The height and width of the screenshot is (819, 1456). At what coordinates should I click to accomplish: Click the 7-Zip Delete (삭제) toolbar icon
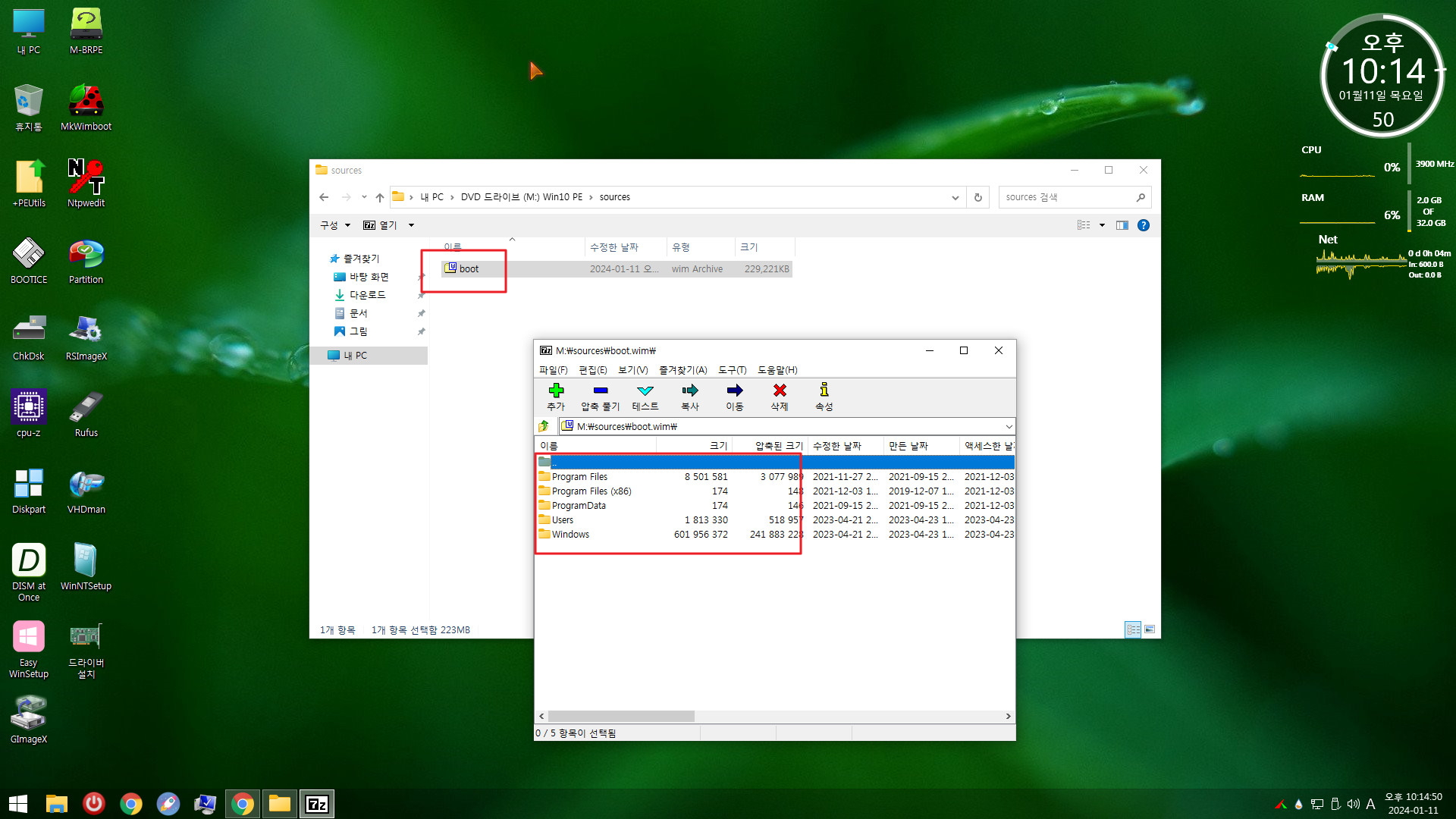click(x=780, y=391)
